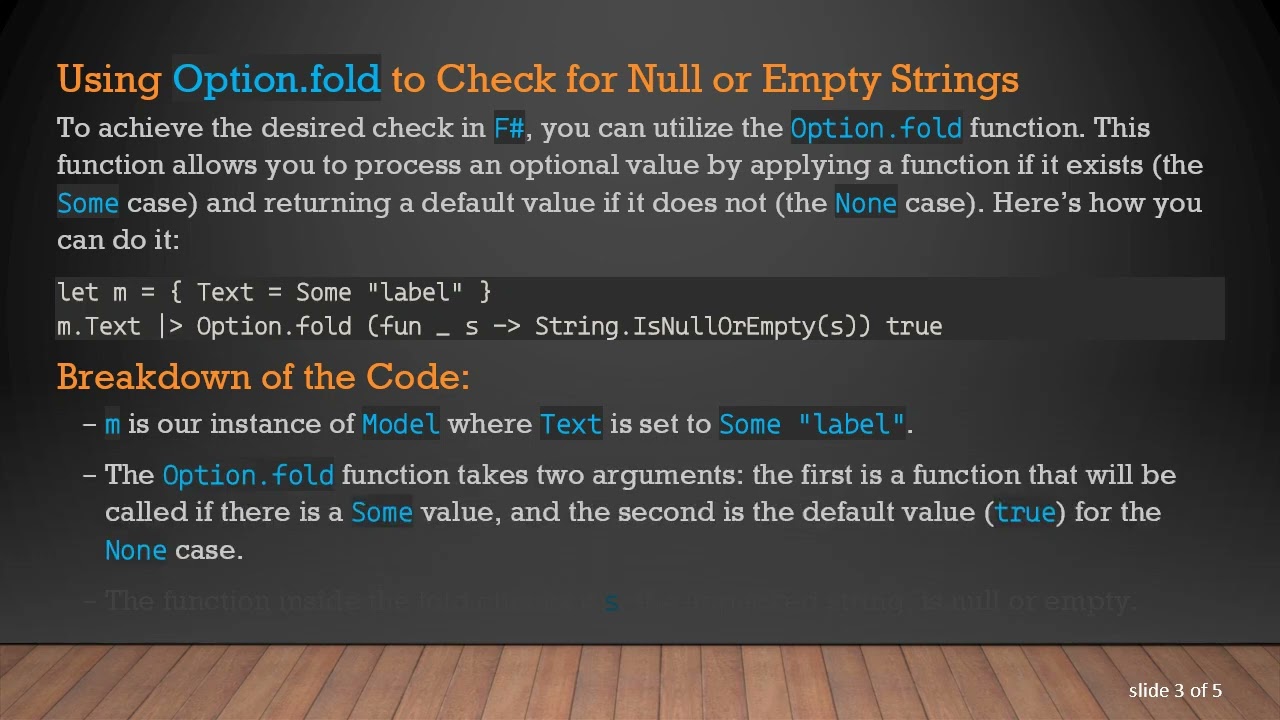
Task: Click highlighted Option.fold in the second bullet
Action: tap(248, 475)
